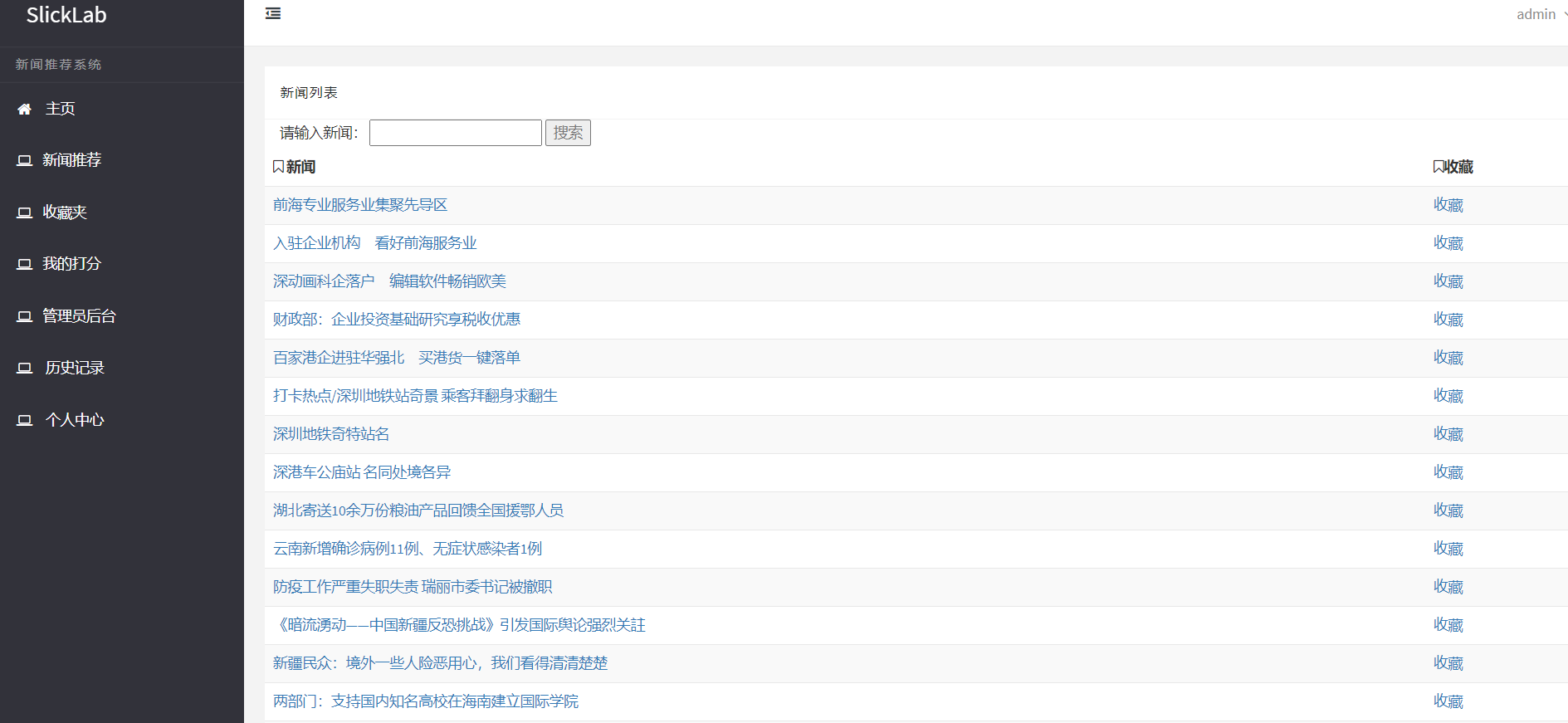The width and height of the screenshot is (1568, 723).
Task: Click 收藏 for 财政部 news row
Action: [x=1448, y=320]
